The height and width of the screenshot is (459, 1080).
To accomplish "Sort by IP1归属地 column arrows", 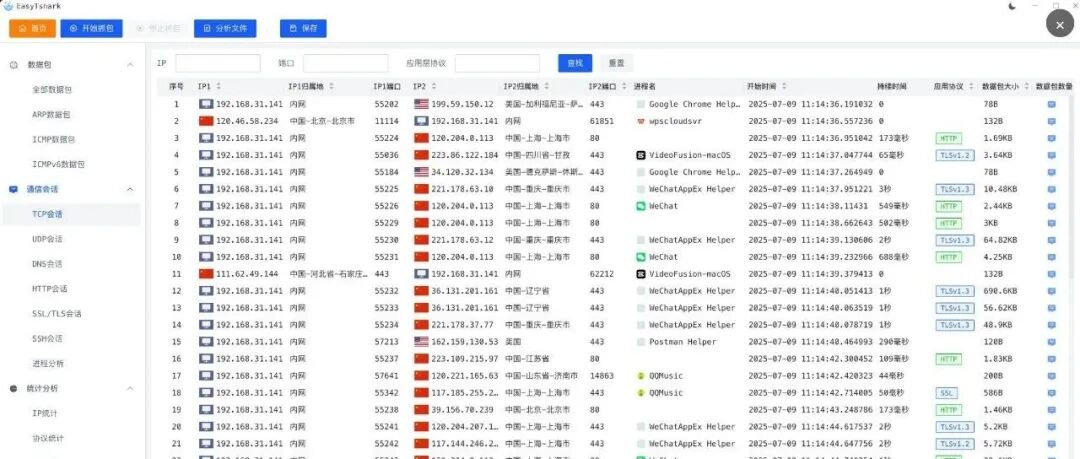I will click(331, 87).
